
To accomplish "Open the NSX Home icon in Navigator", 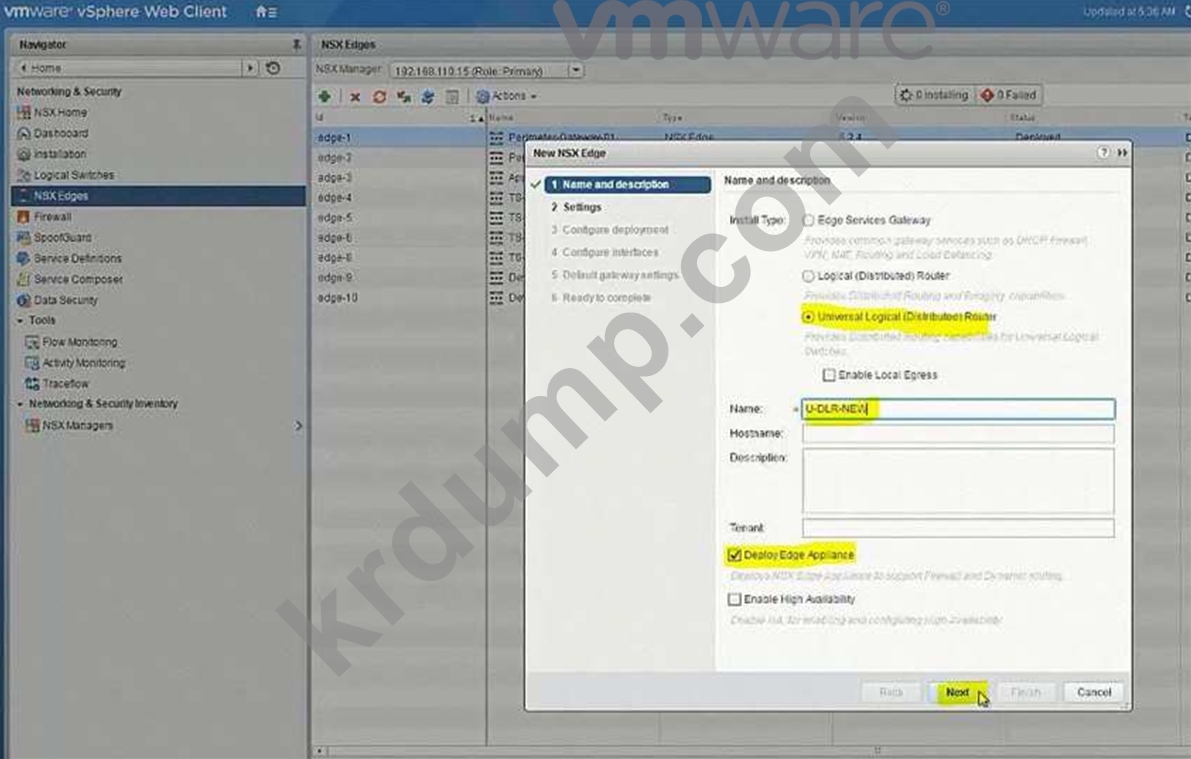I will pyautogui.click(x=24, y=112).
